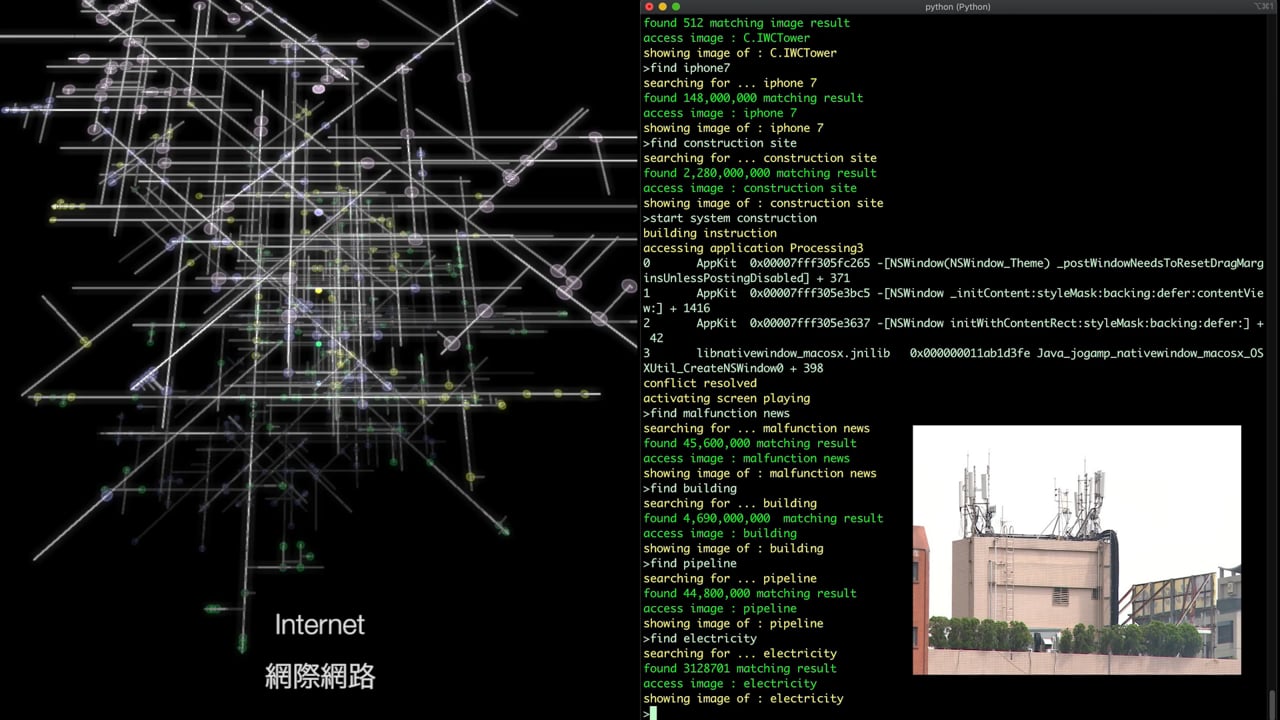Click '>find construction site' command
1280x720 pixels.
pos(720,143)
